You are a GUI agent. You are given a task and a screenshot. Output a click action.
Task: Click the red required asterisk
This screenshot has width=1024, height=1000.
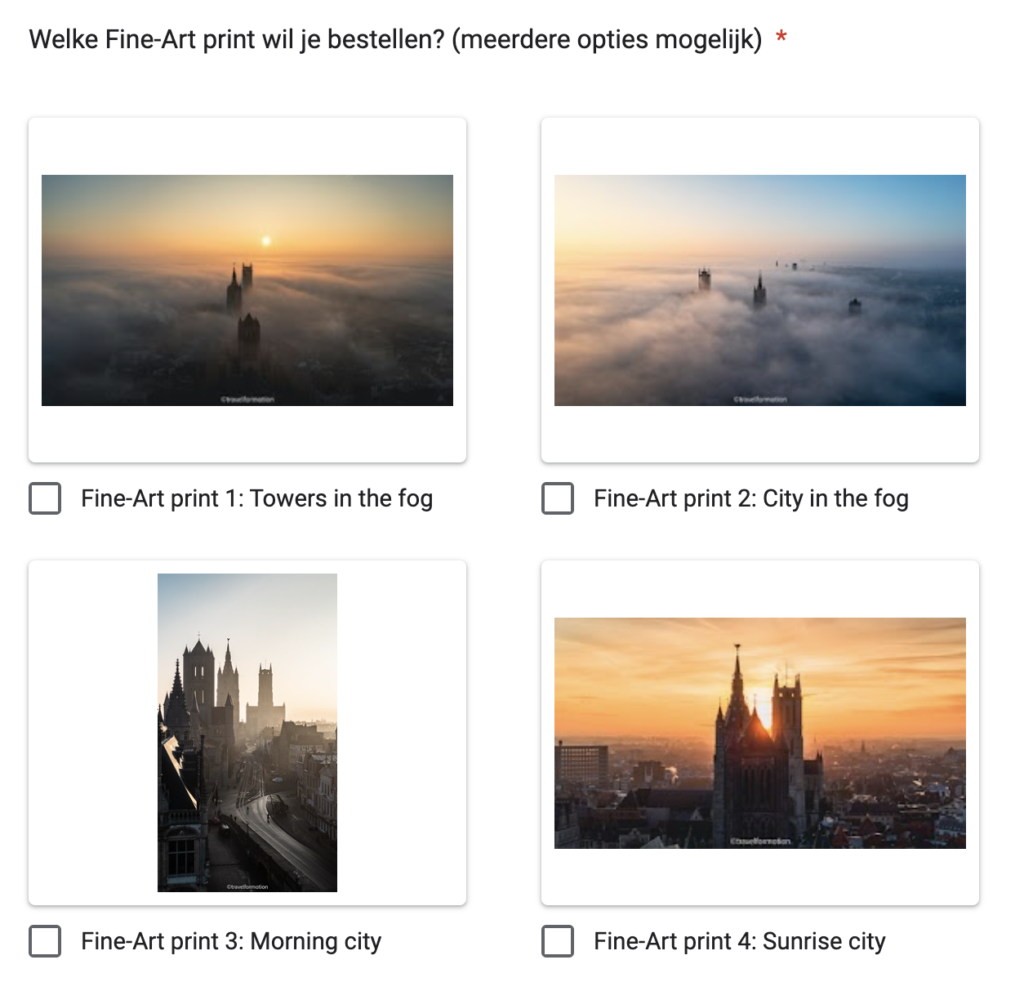781,40
